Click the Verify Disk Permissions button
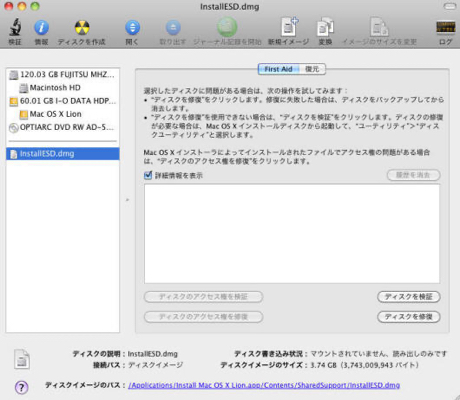 tap(203, 297)
